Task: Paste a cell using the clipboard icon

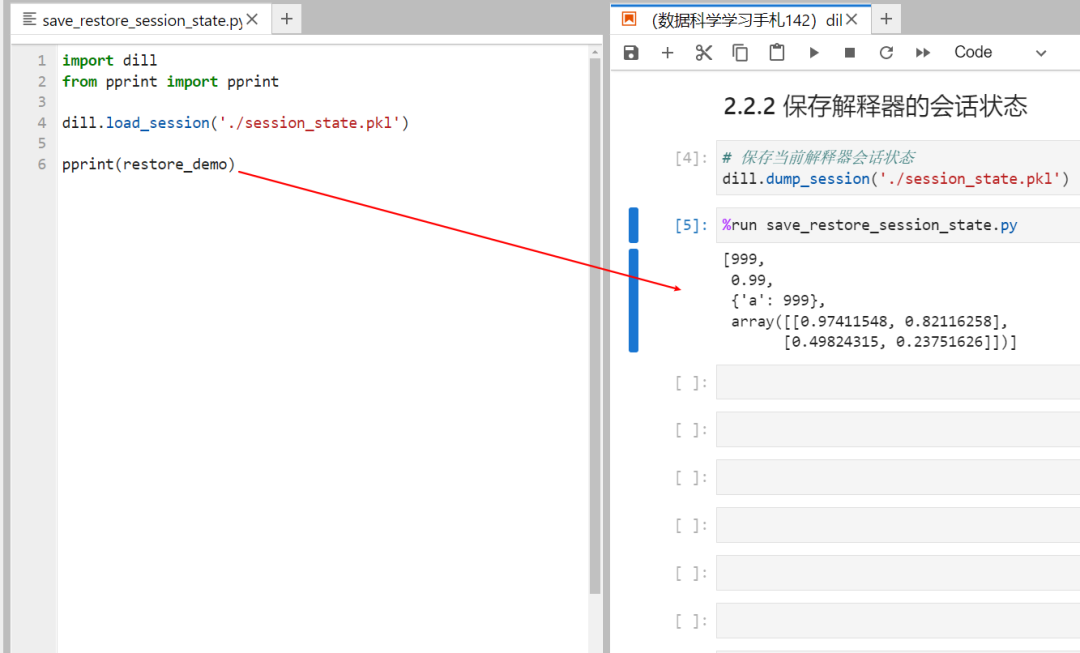Action: click(776, 52)
